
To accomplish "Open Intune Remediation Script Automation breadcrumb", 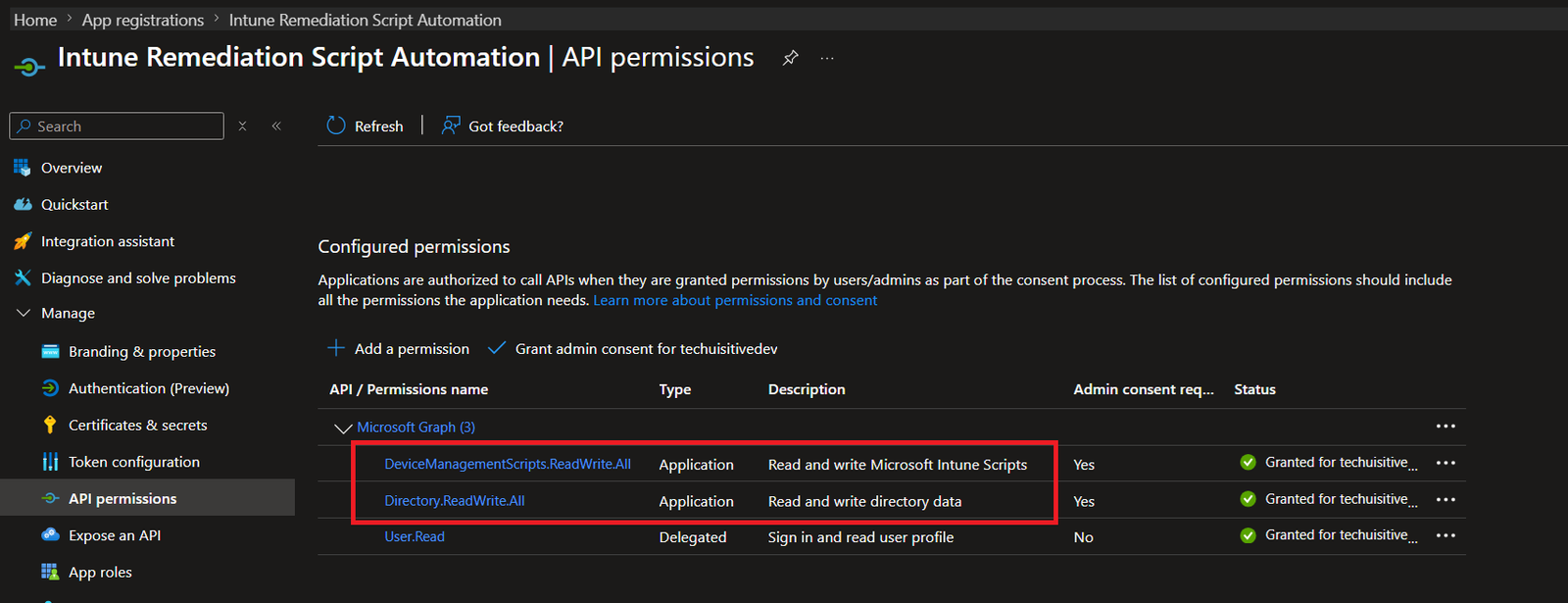I will tap(366, 20).
